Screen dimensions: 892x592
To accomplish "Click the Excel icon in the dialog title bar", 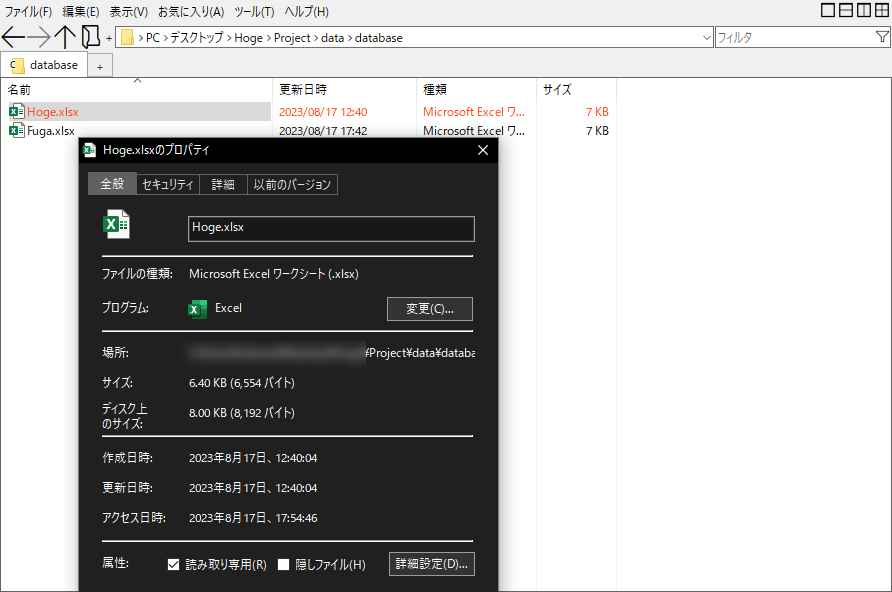I will pos(89,150).
